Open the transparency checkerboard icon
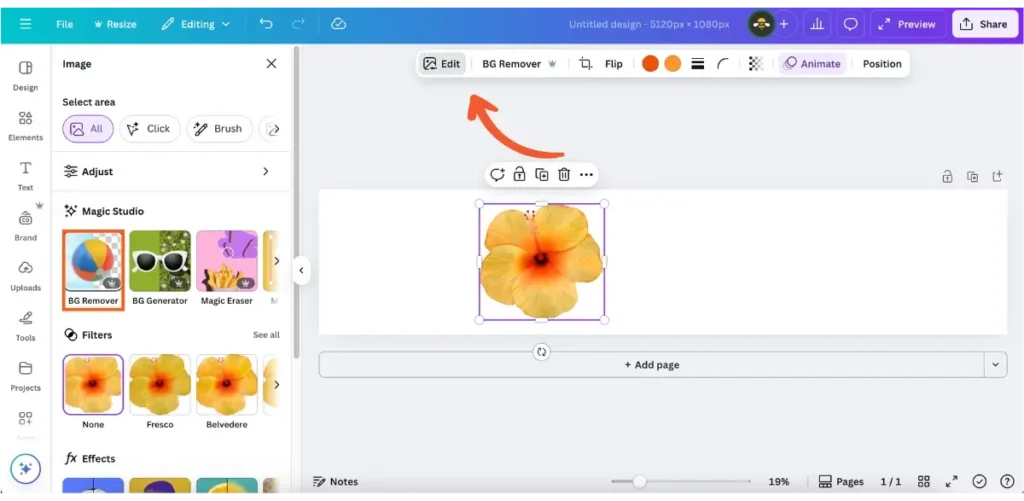This screenshot has height=501, width=1024. click(x=756, y=64)
